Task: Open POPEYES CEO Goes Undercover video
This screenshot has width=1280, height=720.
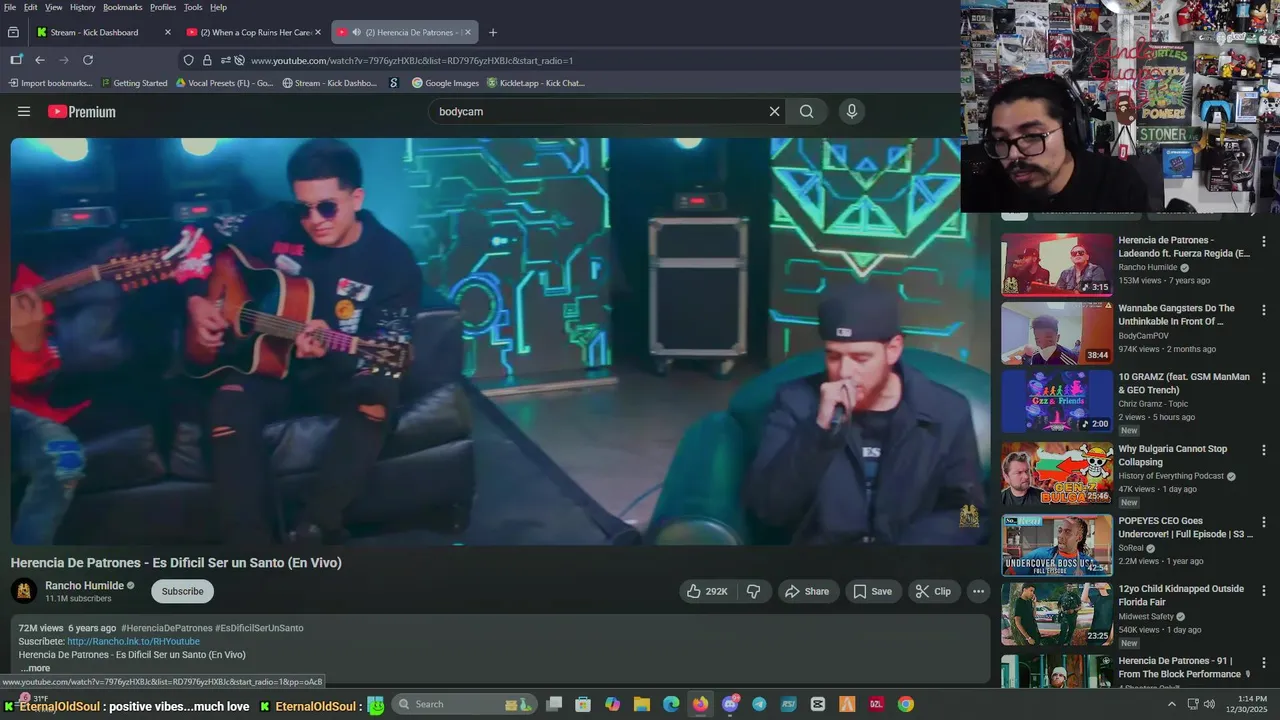Action: click(x=1057, y=545)
